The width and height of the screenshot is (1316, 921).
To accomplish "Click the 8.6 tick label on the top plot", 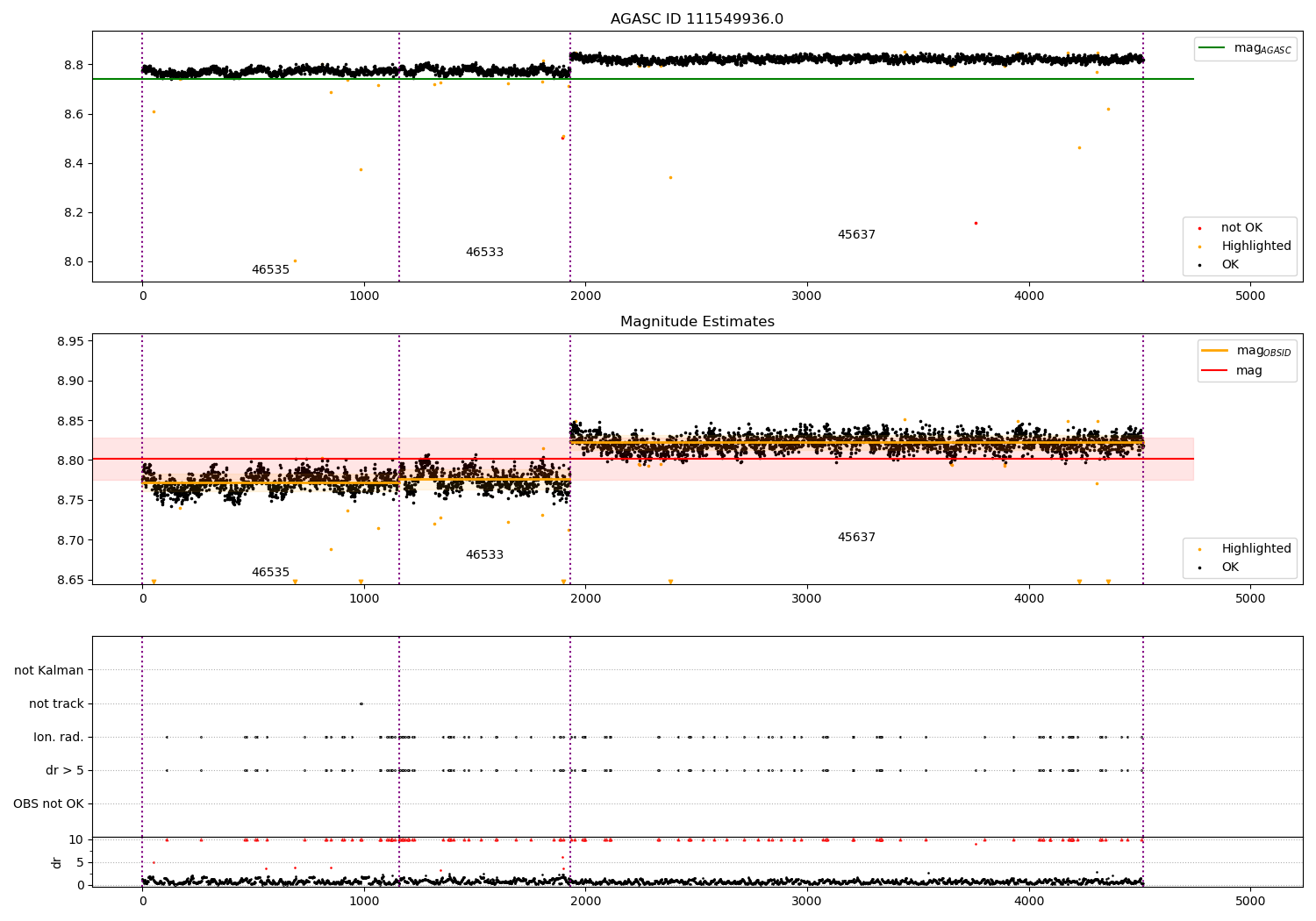I will coord(74,115).
